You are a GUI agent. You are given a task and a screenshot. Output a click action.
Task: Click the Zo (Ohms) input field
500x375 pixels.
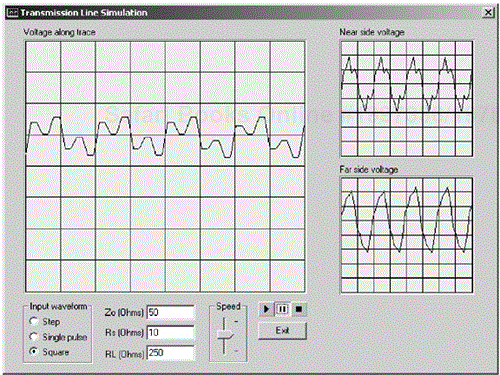click(170, 312)
